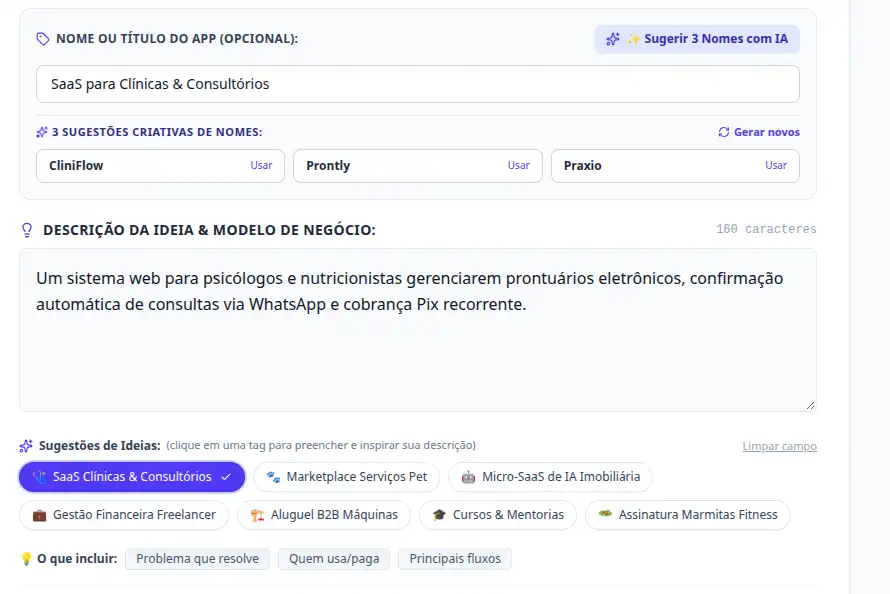Click the Problema que resolve hint chip
Image resolution: width=890 pixels, height=594 pixels.
click(x=198, y=559)
